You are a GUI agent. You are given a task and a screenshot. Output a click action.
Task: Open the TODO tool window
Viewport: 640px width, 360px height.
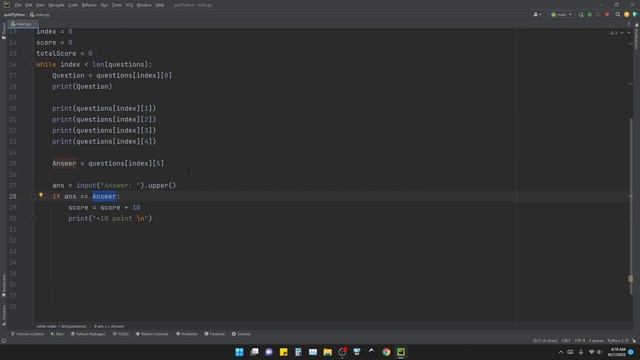[121, 334]
